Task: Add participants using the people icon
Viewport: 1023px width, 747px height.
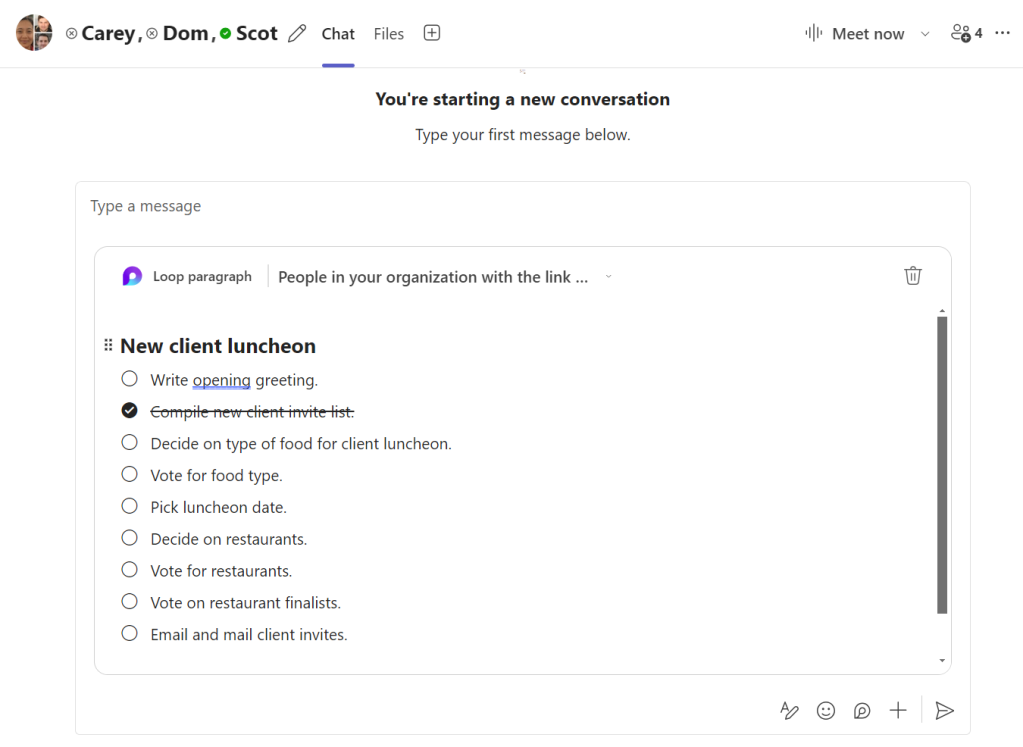Action: 963,32
